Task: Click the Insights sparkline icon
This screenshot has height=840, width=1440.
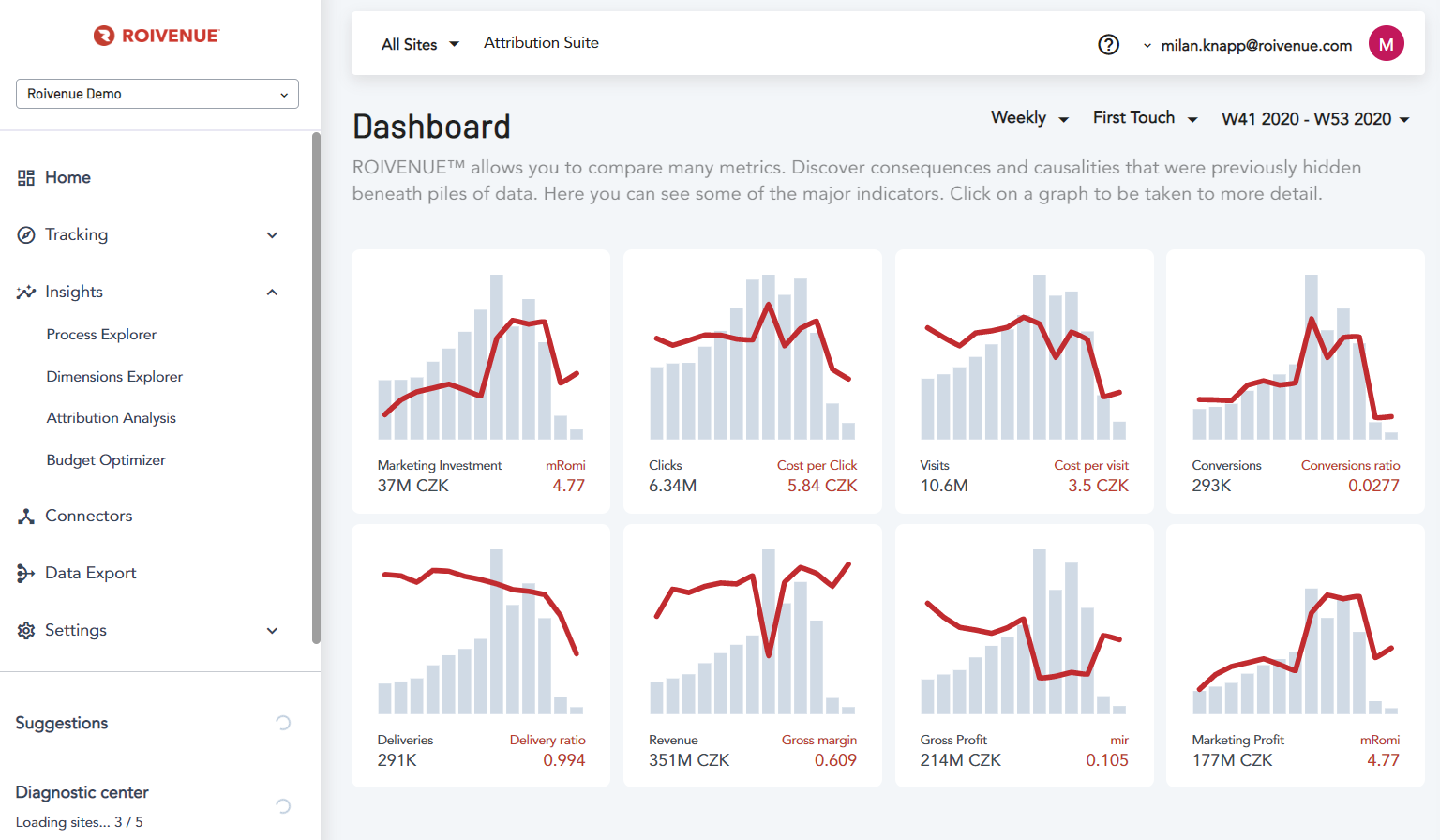Action: 26,292
